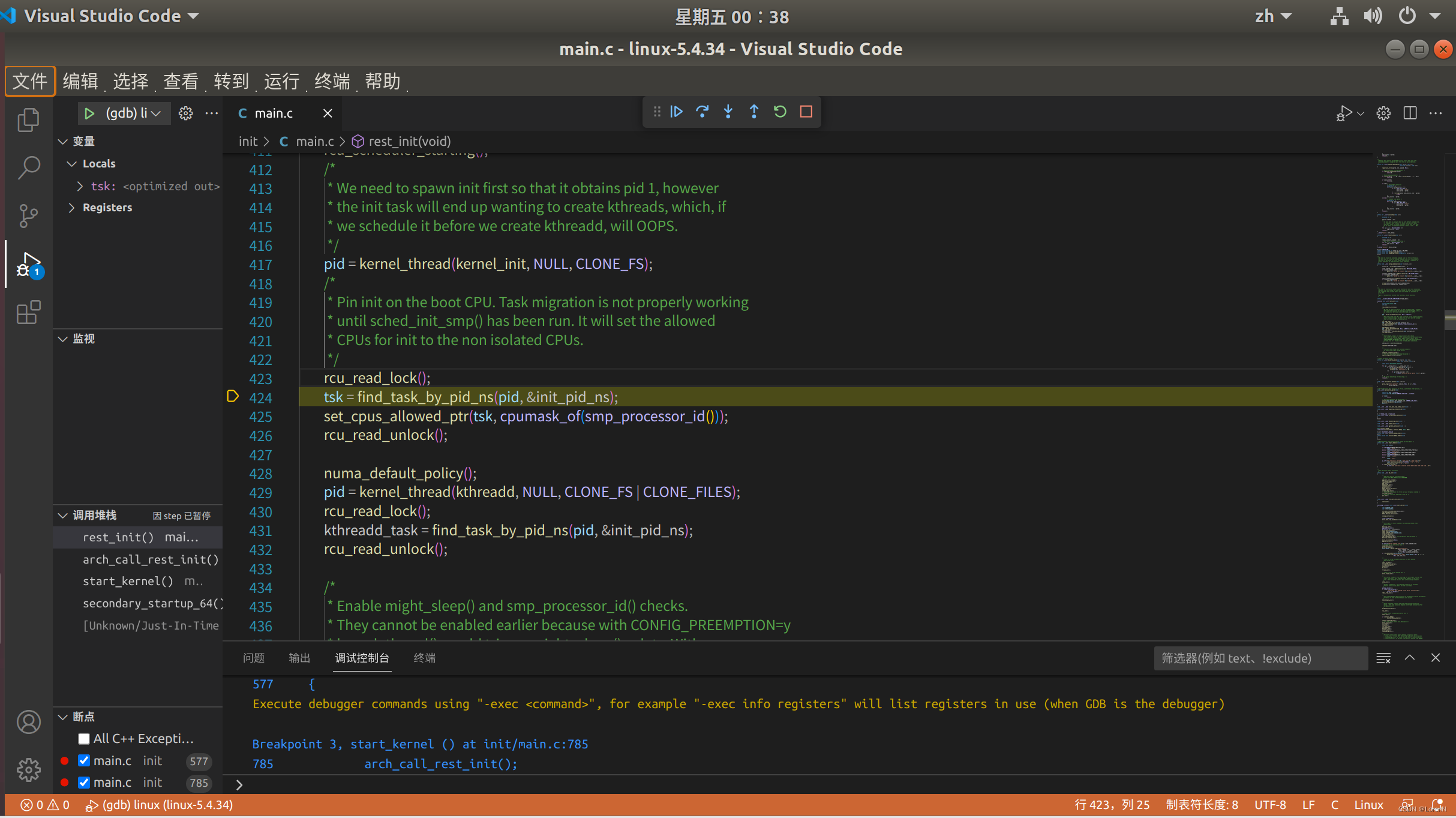The height and width of the screenshot is (818, 1456).
Task: Click the 筛选器 filter input field
Action: (1260, 658)
